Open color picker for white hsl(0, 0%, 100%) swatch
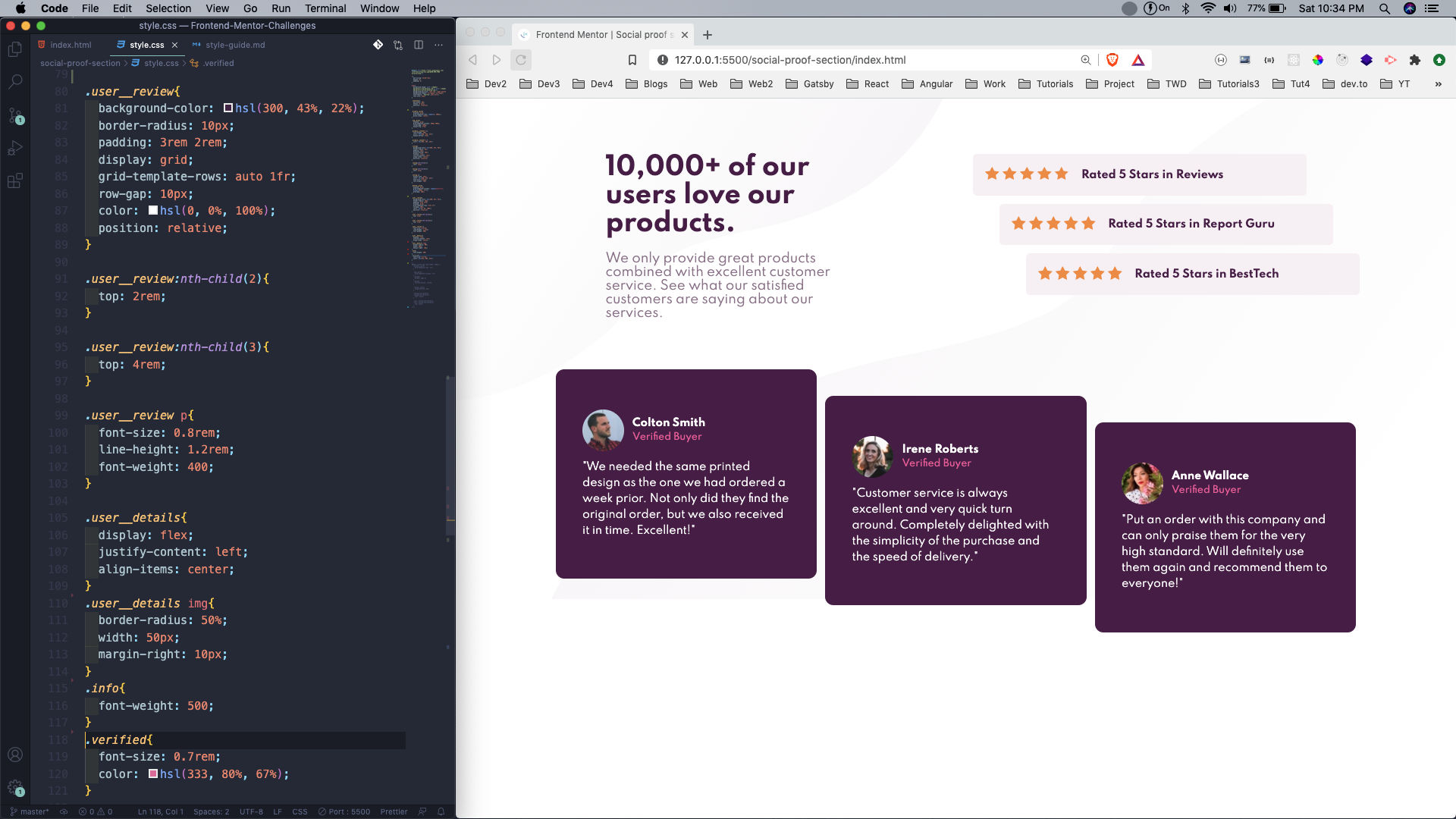 (x=153, y=211)
